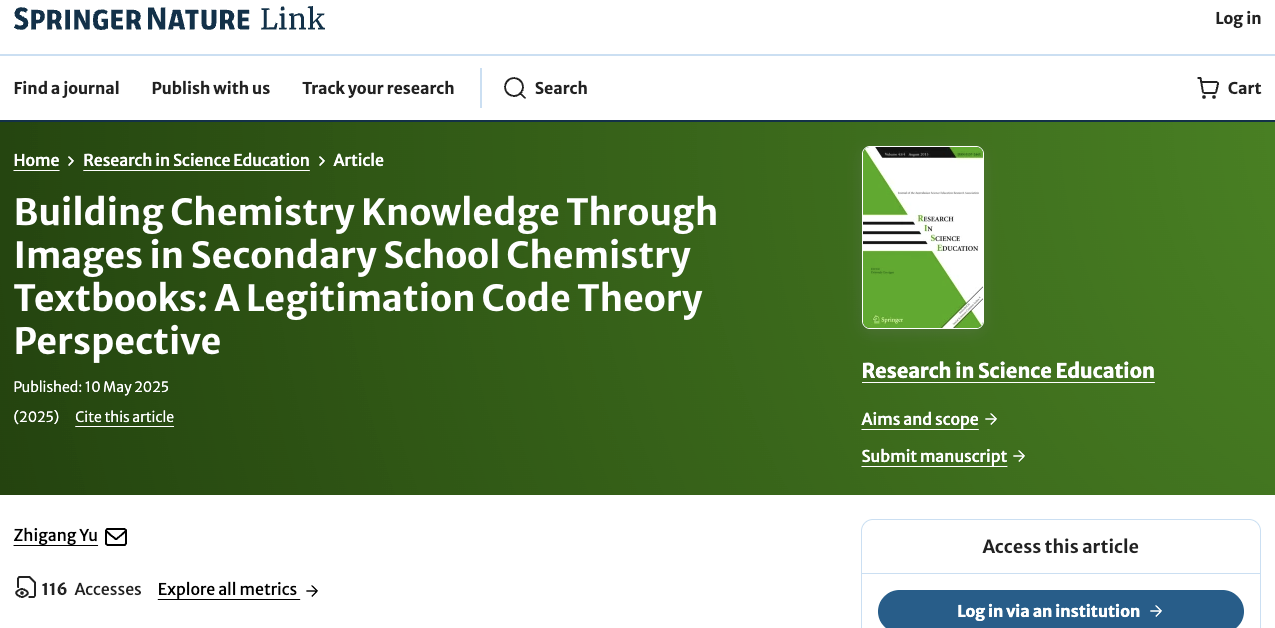Viewport: 1275px width, 628px height.
Task: Click the Springer Nature Link logo
Action: click(169, 19)
